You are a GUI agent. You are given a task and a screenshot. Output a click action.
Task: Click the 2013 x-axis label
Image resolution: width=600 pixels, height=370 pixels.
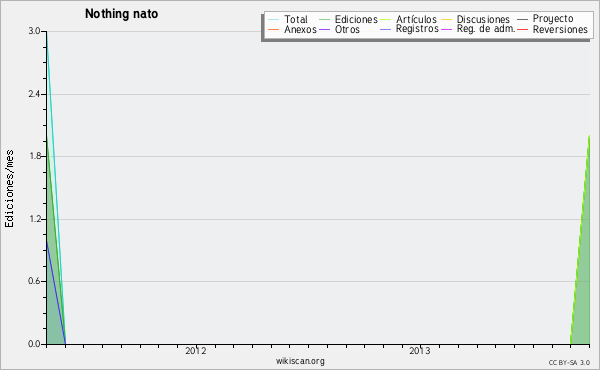[419, 350]
